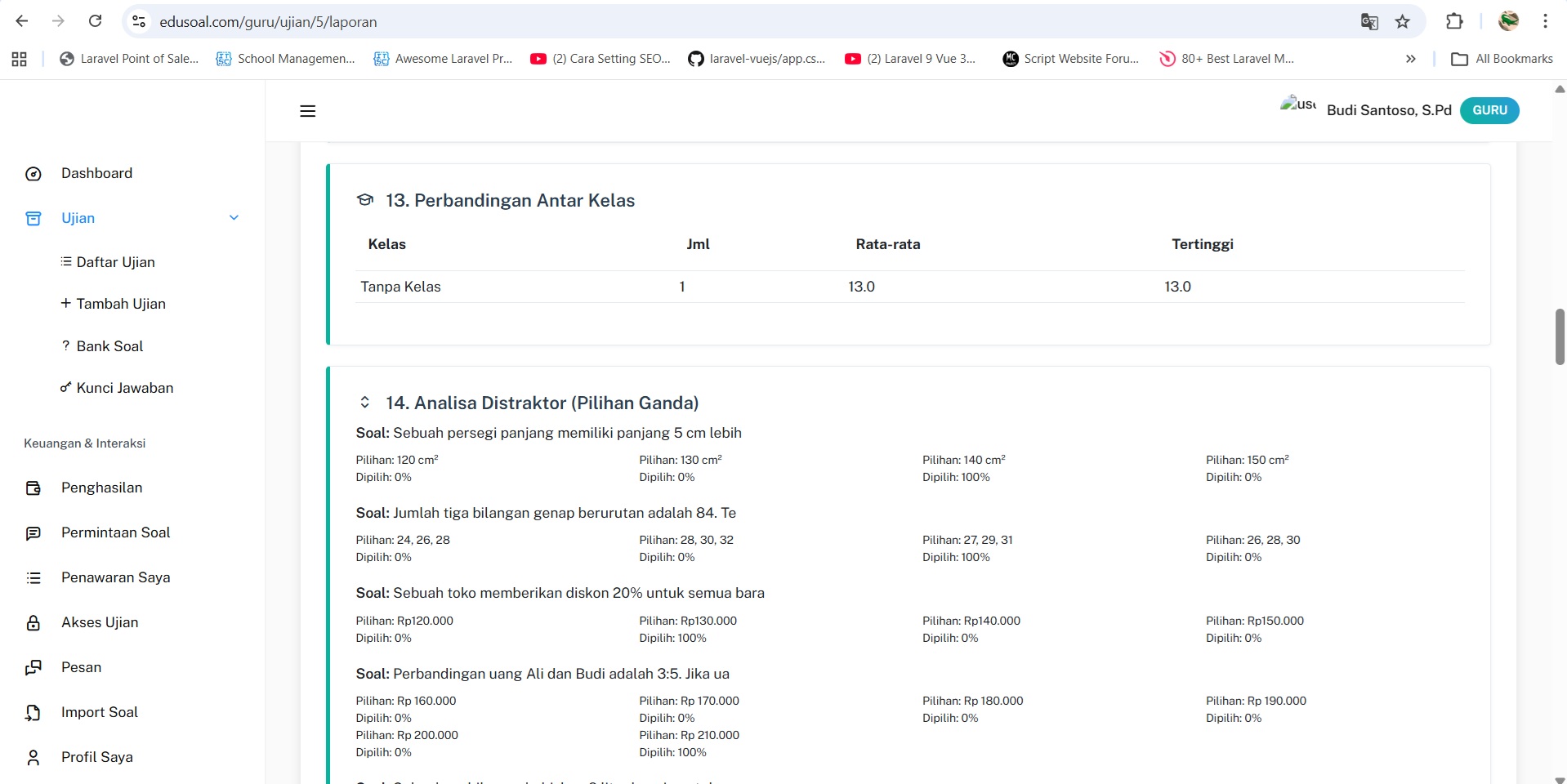This screenshot has width=1567, height=784.
Task: Click the Kunci Jawaban key icon
Action: tap(65, 388)
